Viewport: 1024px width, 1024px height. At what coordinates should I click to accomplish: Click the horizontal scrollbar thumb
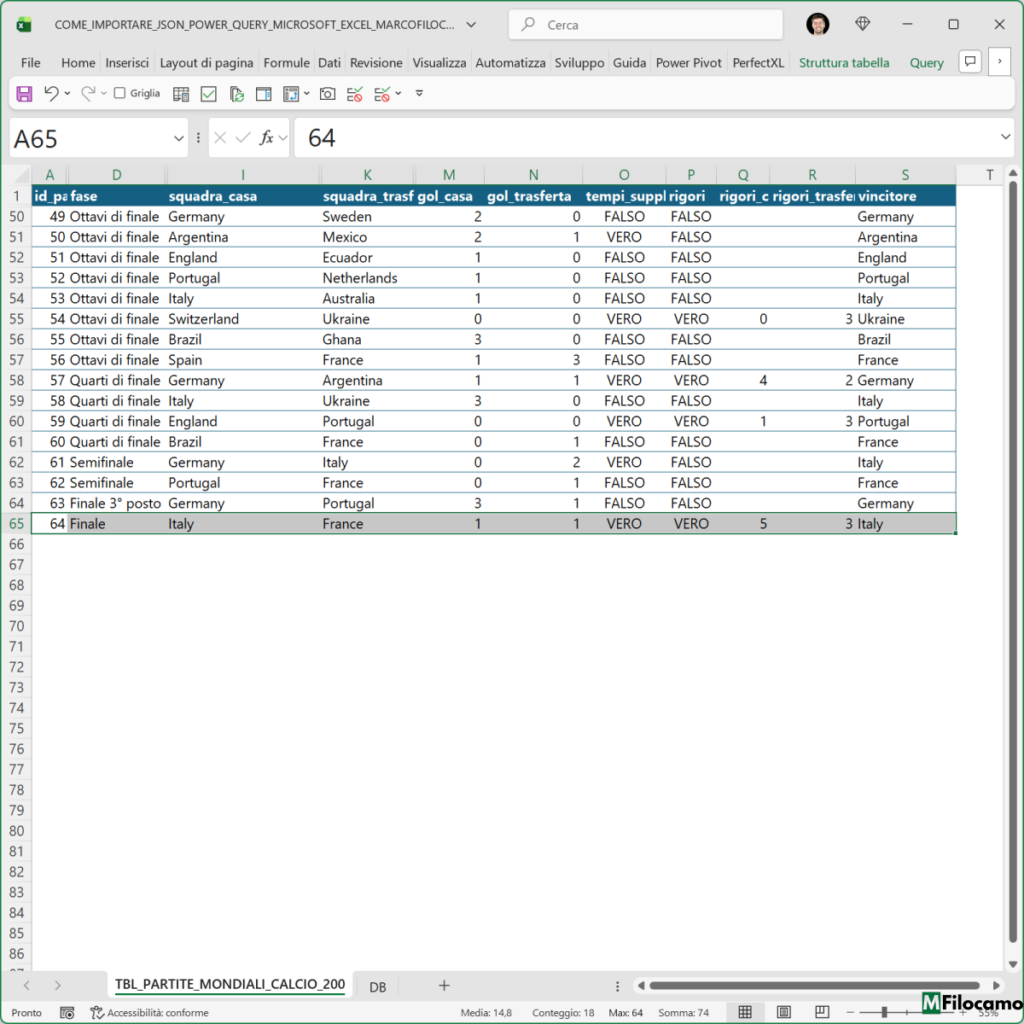click(x=814, y=985)
